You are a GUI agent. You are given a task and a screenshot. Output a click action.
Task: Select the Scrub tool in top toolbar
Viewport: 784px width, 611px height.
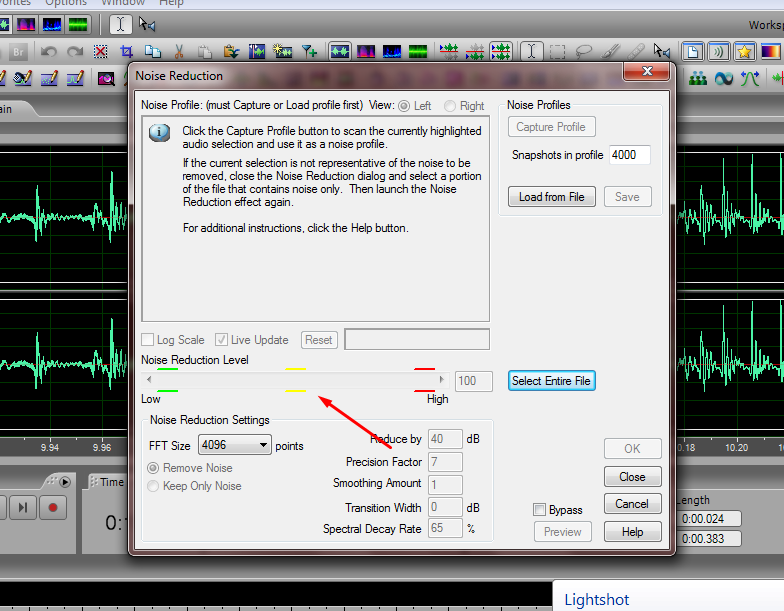[147, 24]
